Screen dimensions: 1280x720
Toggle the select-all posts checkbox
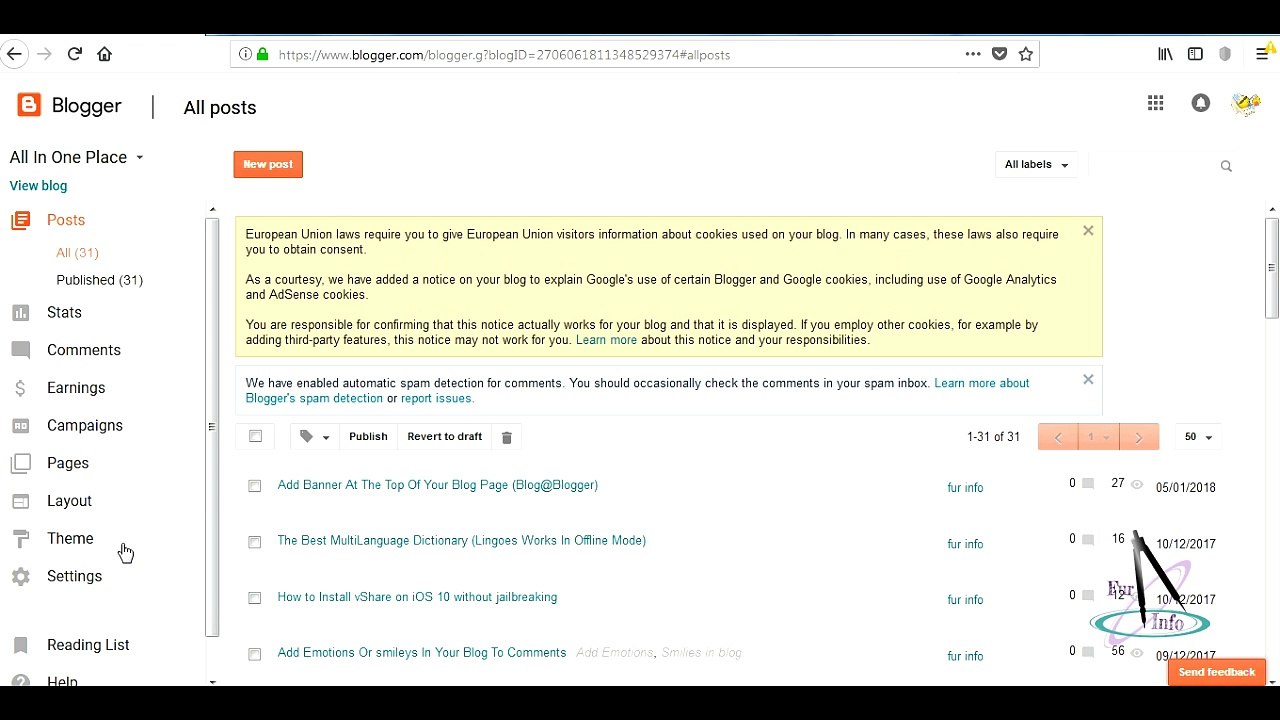click(x=255, y=436)
